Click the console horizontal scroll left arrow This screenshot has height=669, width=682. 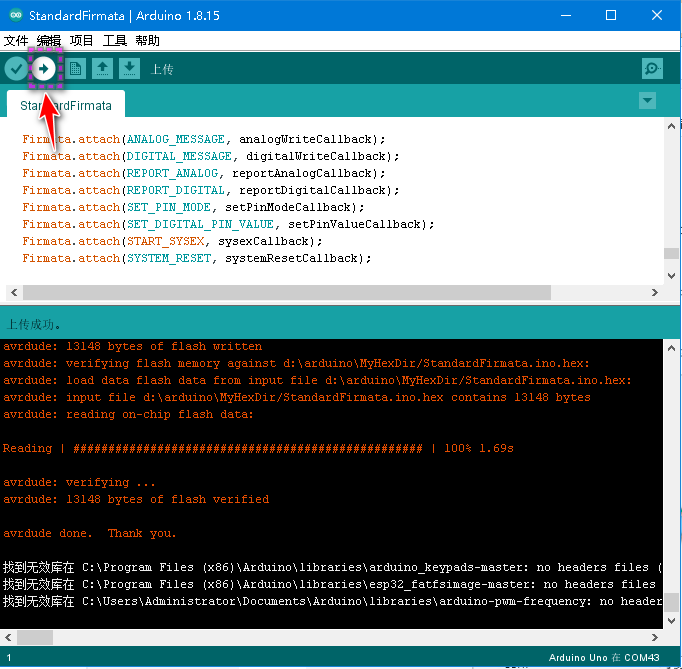pyautogui.click(x=8, y=638)
